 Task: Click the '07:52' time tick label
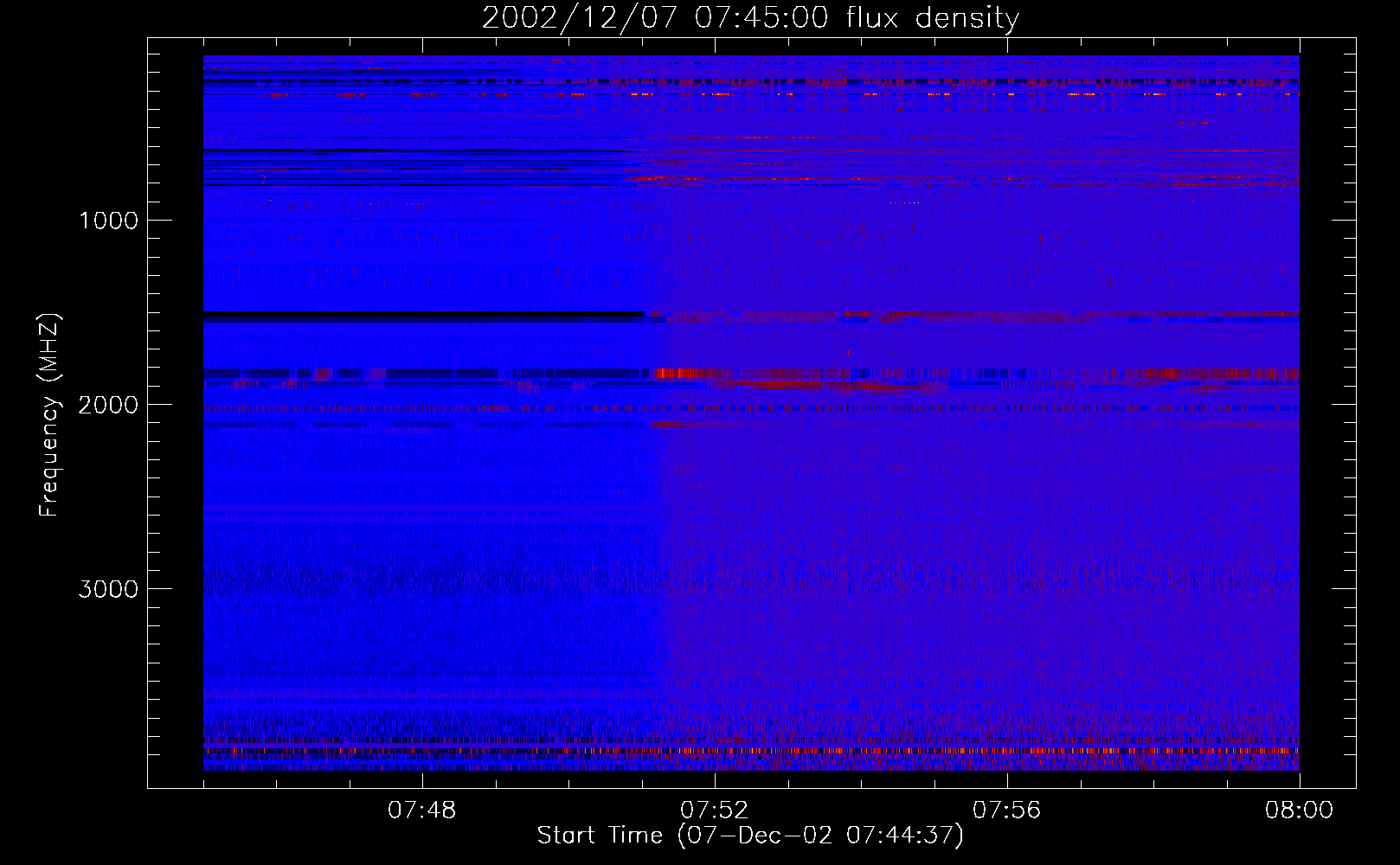point(714,811)
